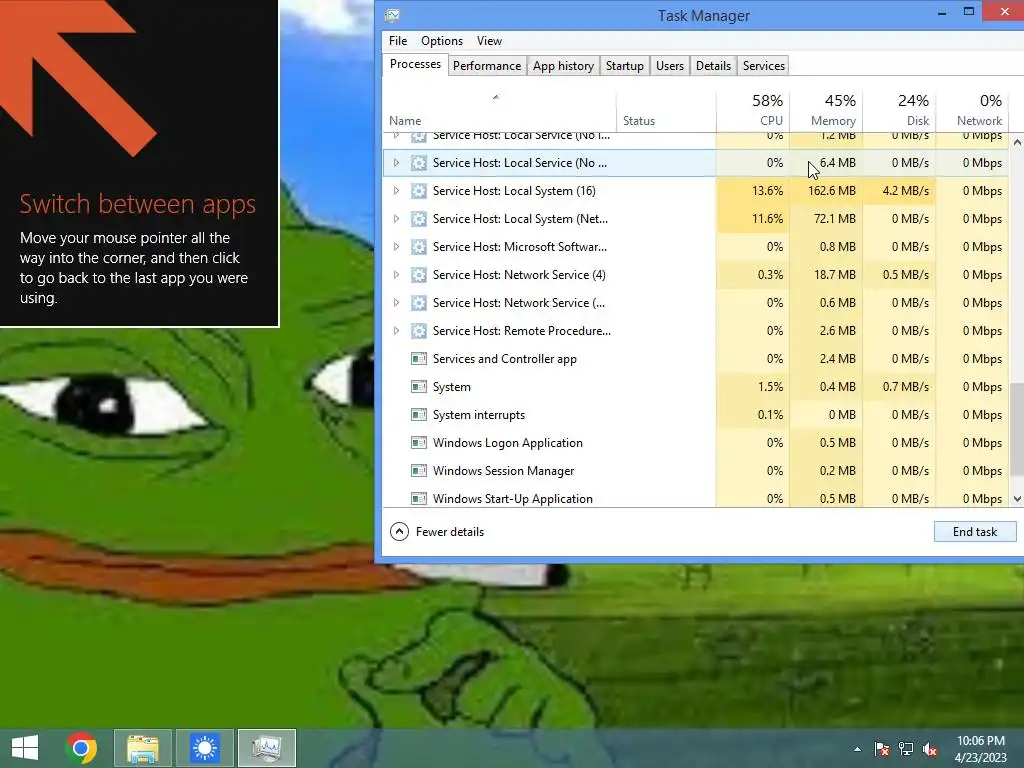
Task: Click the 4.2 MB/s disk cell
Action: 899,191
